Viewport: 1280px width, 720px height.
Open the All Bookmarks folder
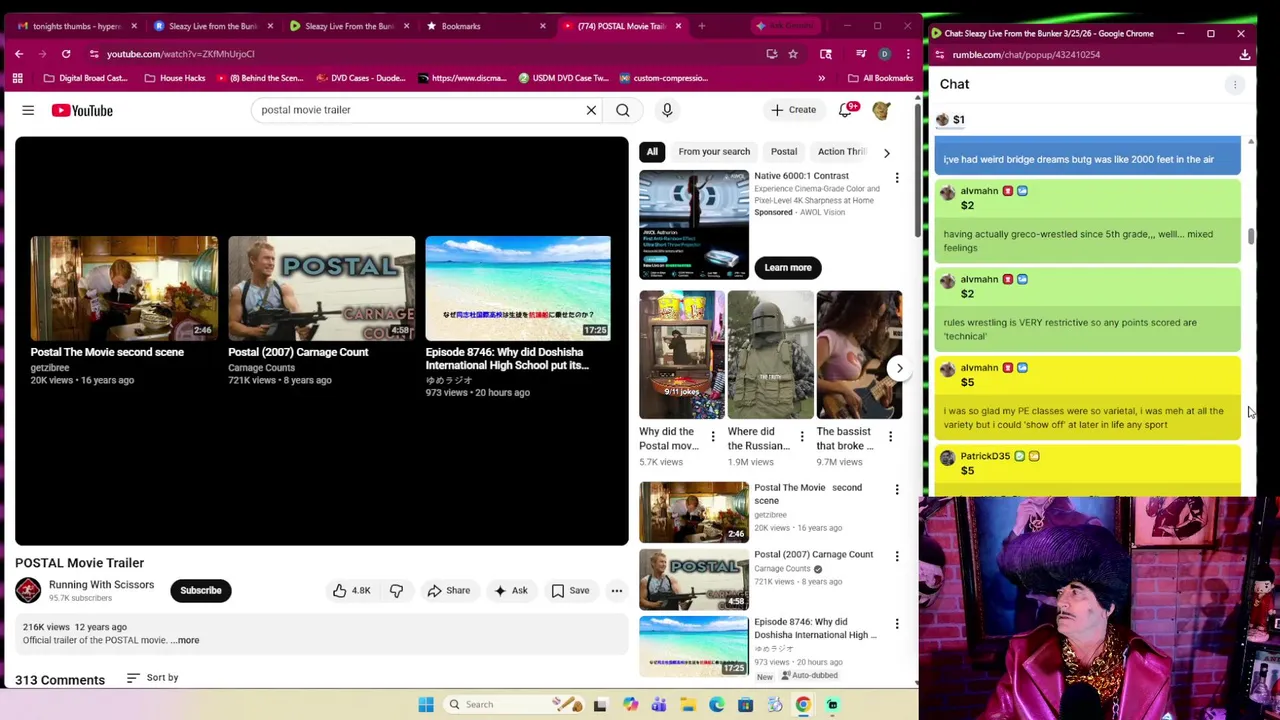point(880,78)
